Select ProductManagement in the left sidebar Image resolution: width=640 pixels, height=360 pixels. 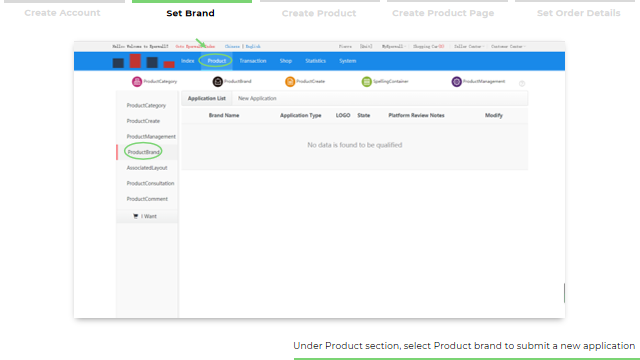point(151,136)
